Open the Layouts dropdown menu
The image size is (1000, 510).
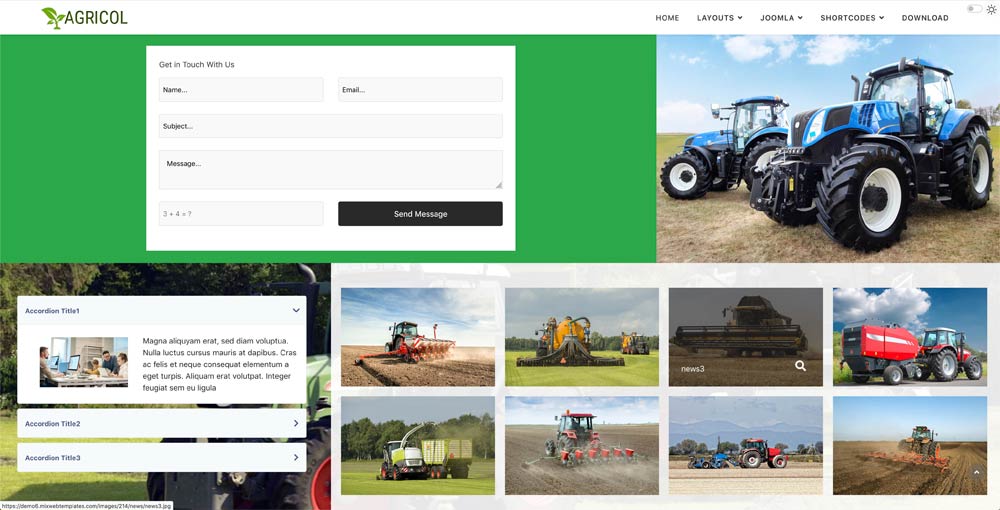(719, 18)
